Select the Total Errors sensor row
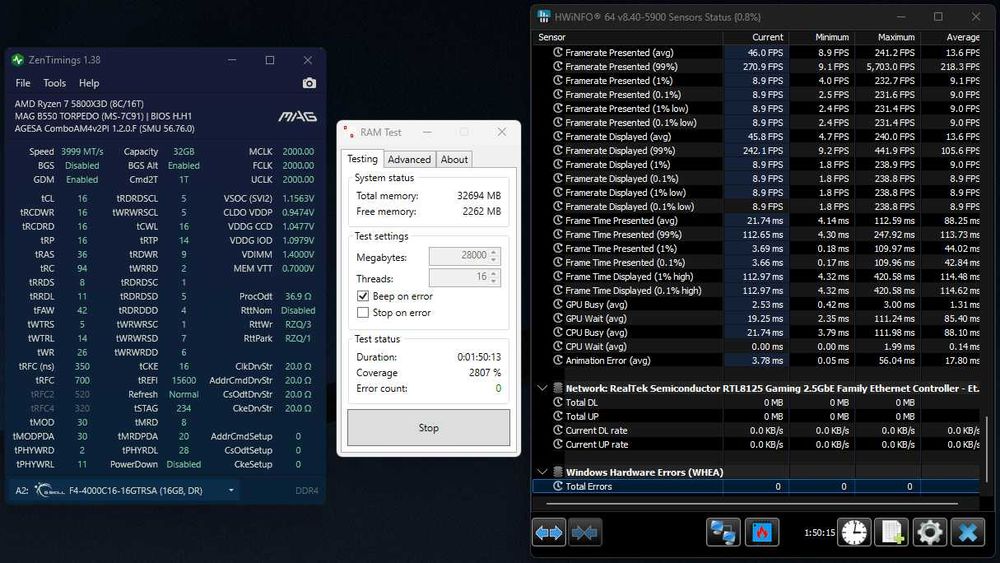The height and width of the screenshot is (563, 1000). 756,486
